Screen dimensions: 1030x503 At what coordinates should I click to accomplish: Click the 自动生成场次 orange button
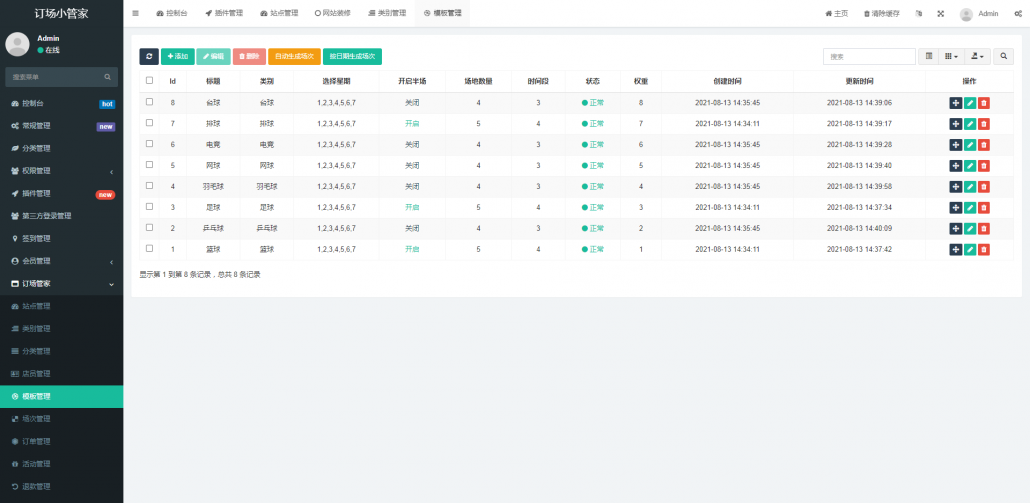click(x=294, y=57)
